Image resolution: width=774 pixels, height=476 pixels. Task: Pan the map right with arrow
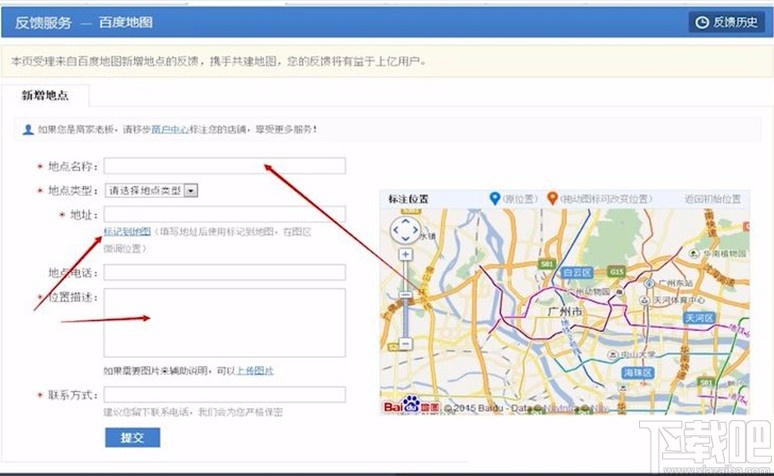(x=415, y=230)
